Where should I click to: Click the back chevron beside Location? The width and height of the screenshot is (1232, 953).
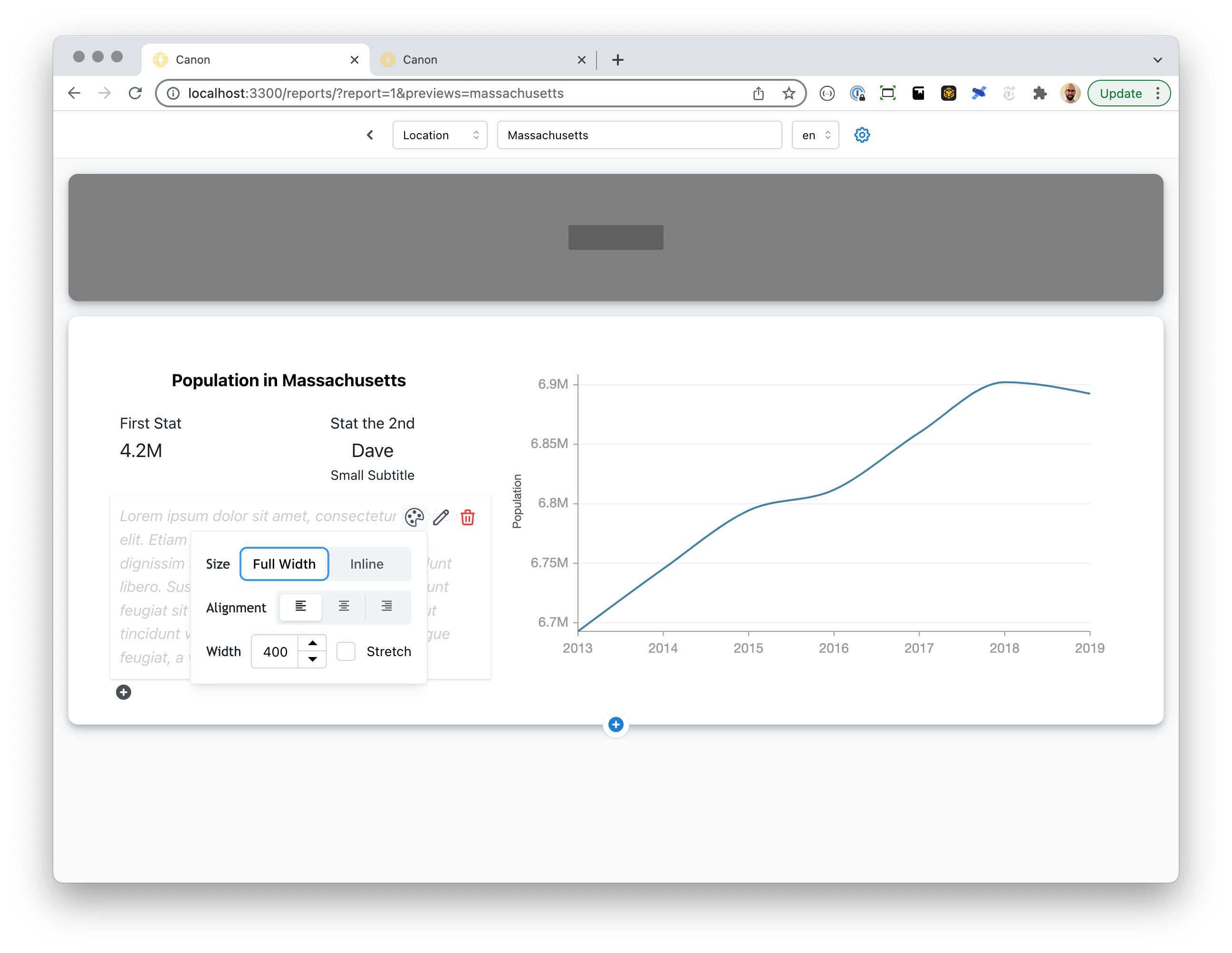pyautogui.click(x=370, y=135)
